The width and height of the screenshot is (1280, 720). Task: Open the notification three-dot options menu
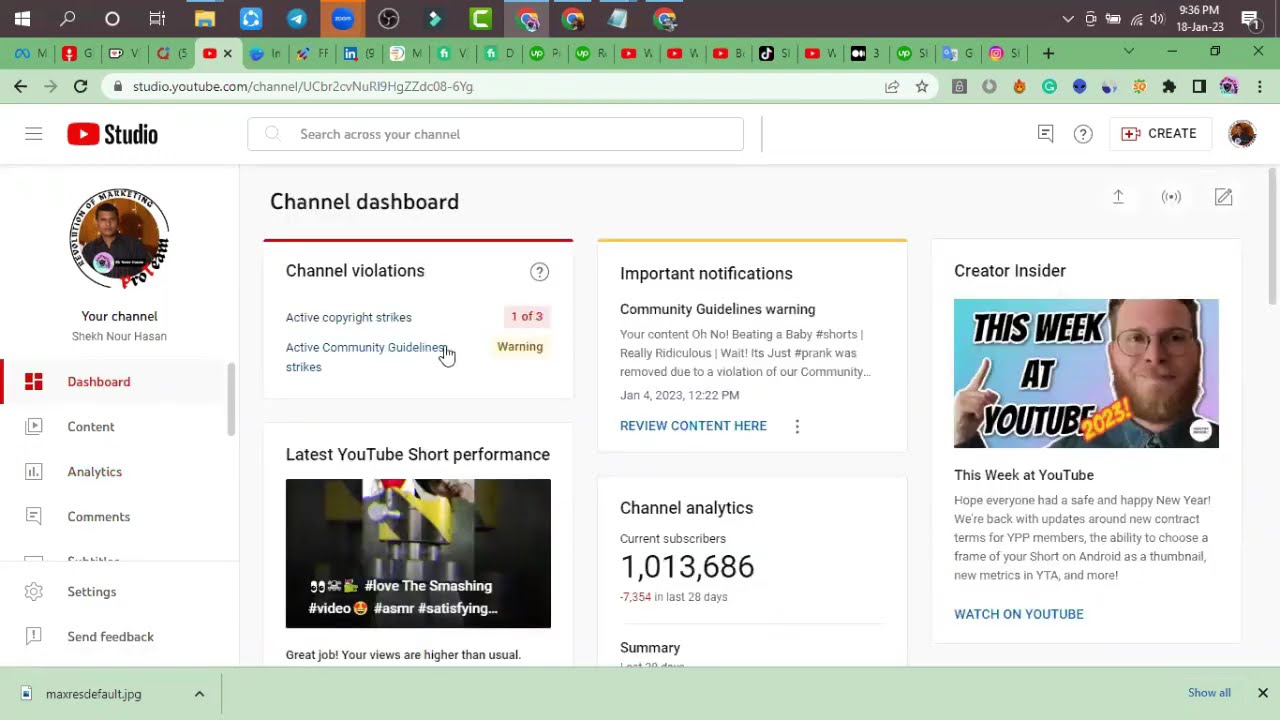click(797, 426)
